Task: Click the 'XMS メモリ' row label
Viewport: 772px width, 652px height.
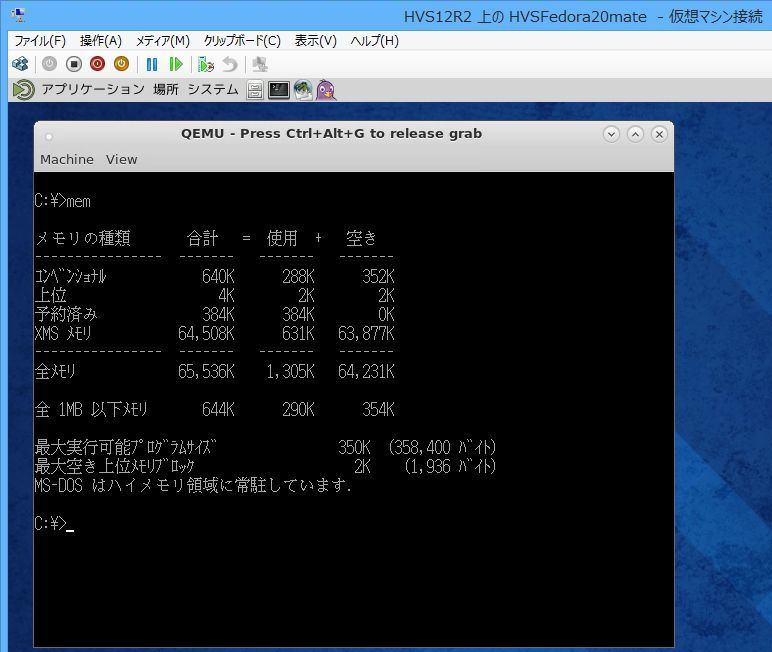Action: [63, 333]
